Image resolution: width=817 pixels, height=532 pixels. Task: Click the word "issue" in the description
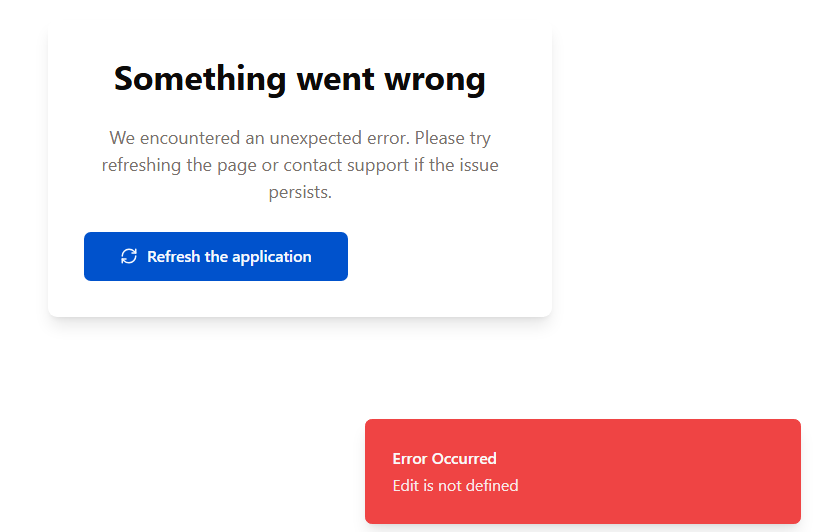click(477, 165)
